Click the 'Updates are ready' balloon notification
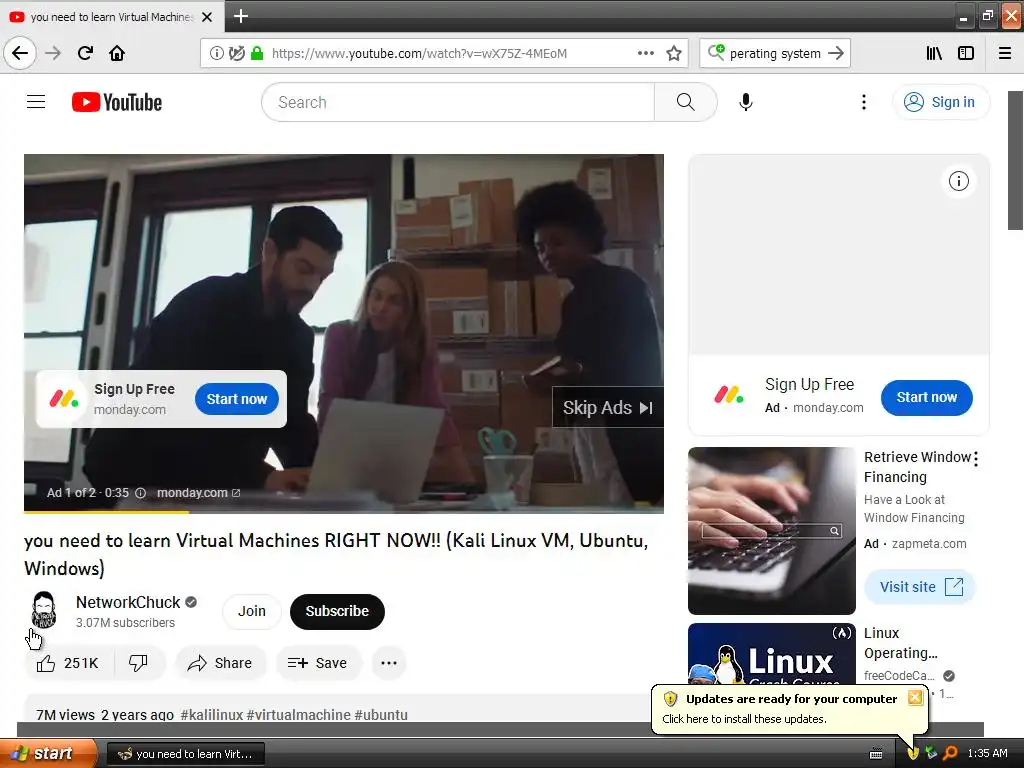Image resolution: width=1024 pixels, height=768 pixels. click(x=790, y=709)
